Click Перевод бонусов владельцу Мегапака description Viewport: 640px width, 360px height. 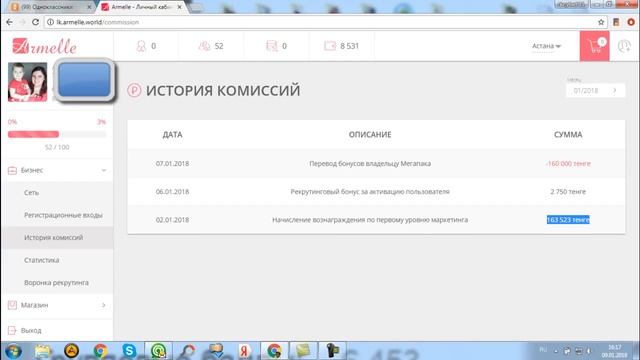(x=370, y=163)
